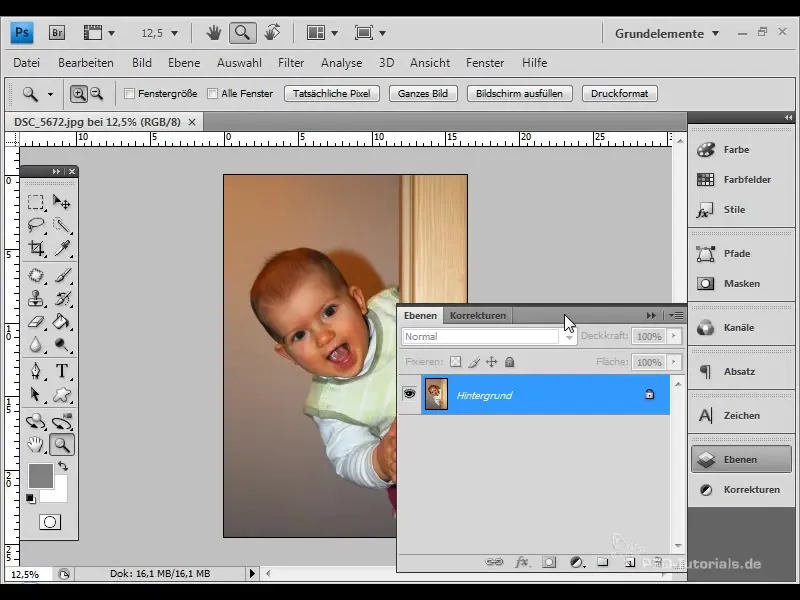The image size is (800, 600).
Task: Select the Eraser tool
Action: 35,322
